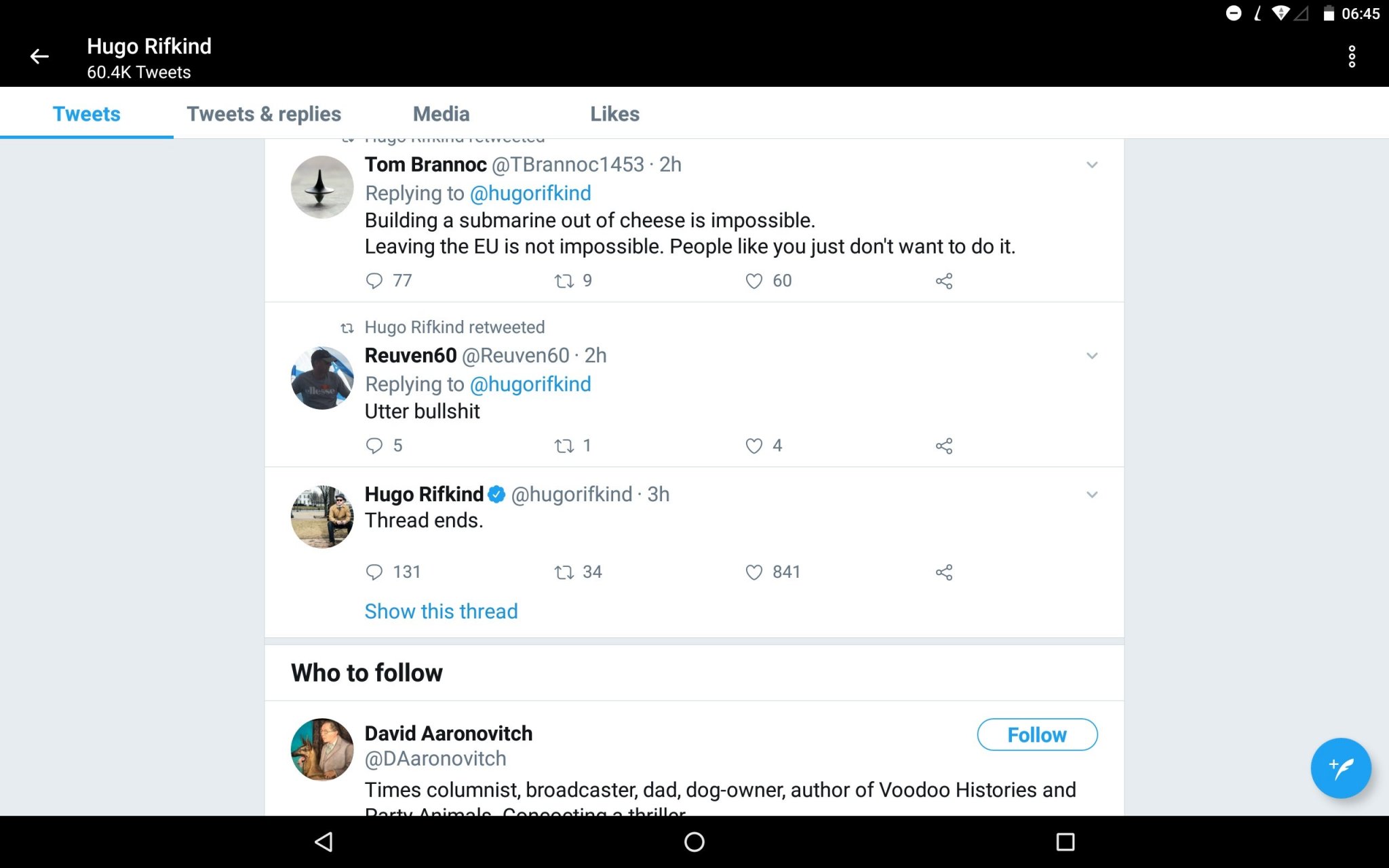Expand options on Hugo Rifkind's tweet
Image resolution: width=1389 pixels, height=868 pixels.
coord(1092,494)
